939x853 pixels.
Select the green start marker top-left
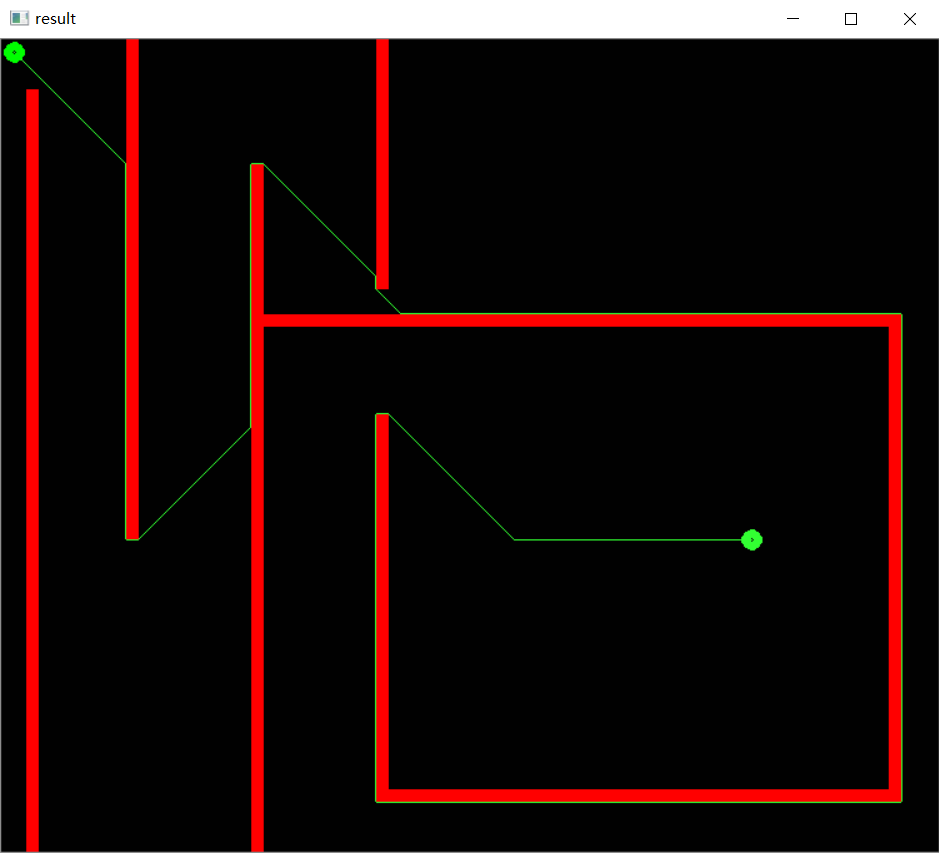click(x=14, y=52)
